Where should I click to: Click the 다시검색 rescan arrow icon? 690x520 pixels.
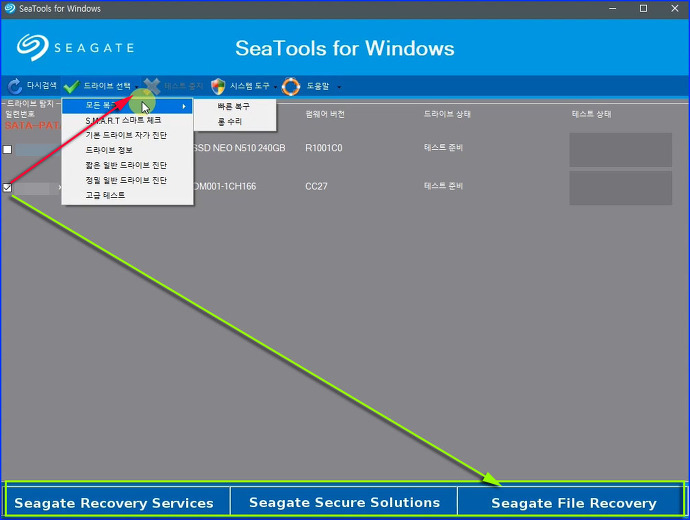pos(15,86)
